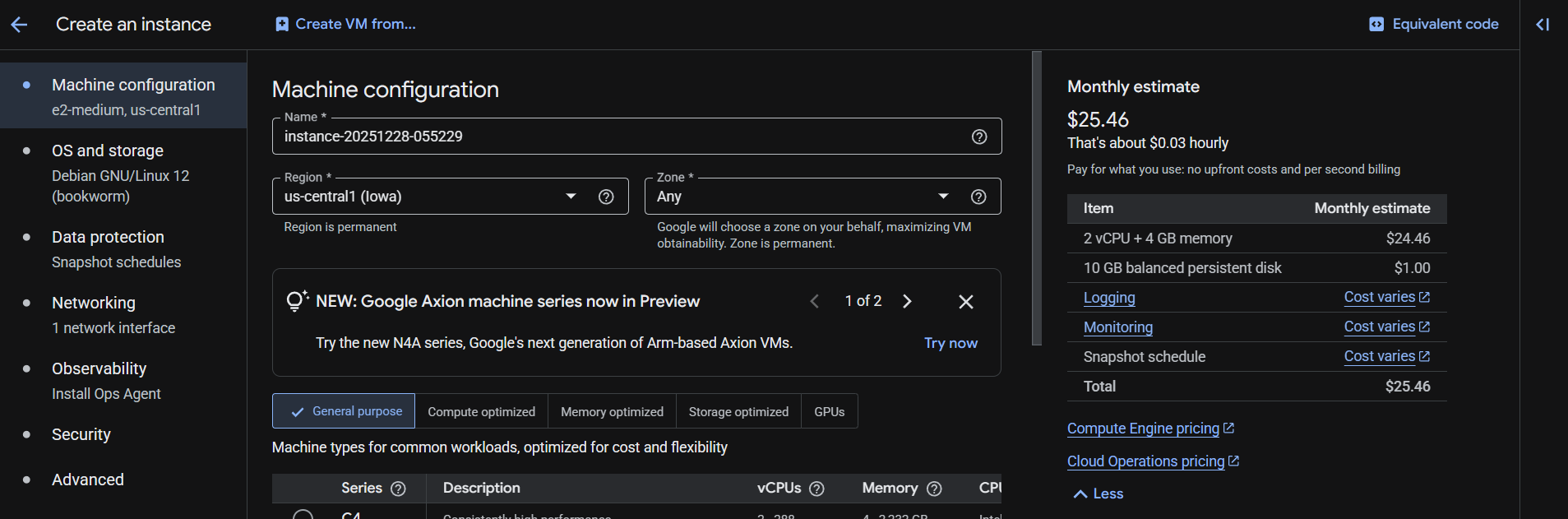Select the General purpose tab
Image resolution: width=1568 pixels, height=519 pixels.
[344, 411]
